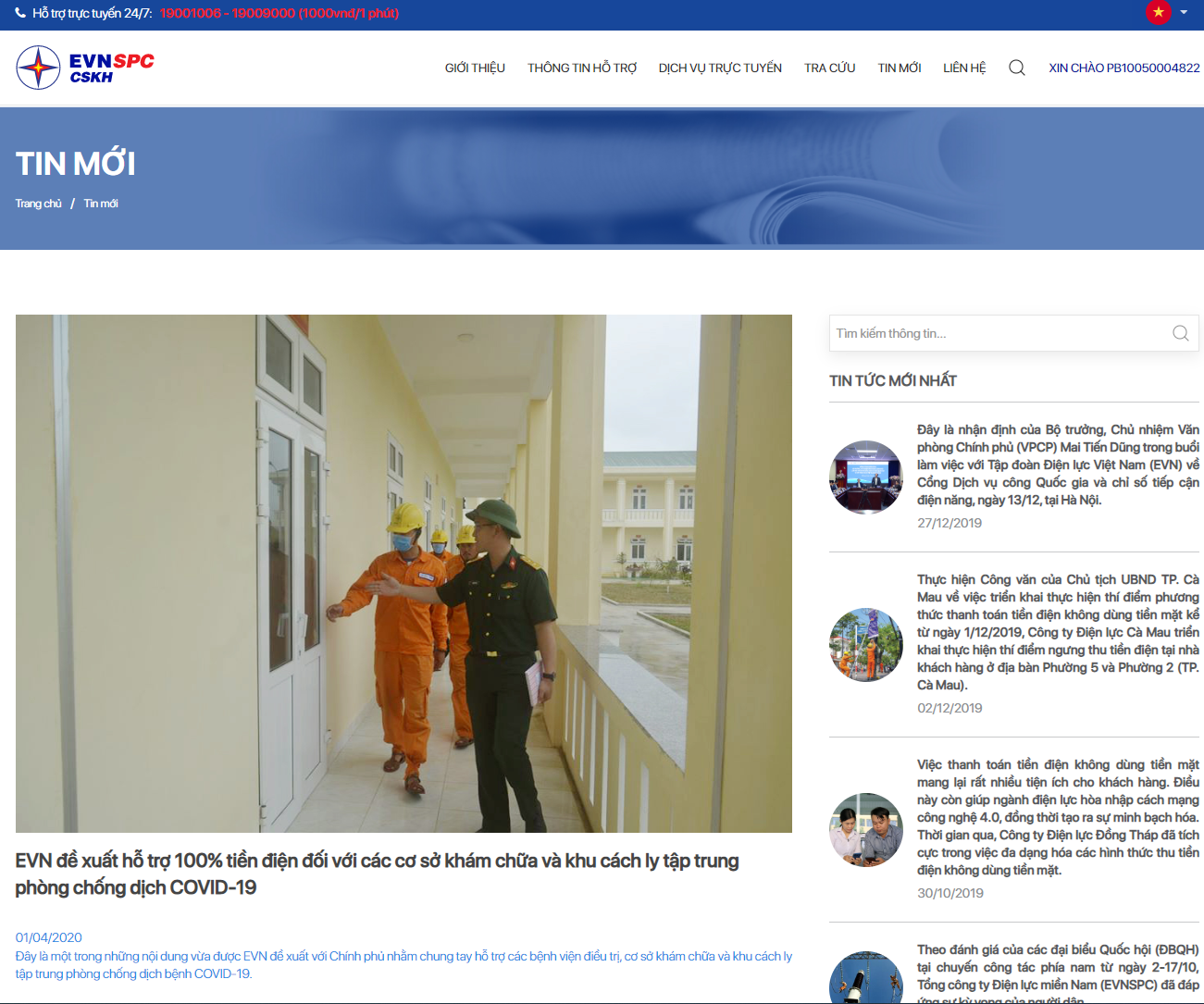Open the main COVID-19 article image
Image resolution: width=1204 pixels, height=1004 pixels.
[x=403, y=574]
